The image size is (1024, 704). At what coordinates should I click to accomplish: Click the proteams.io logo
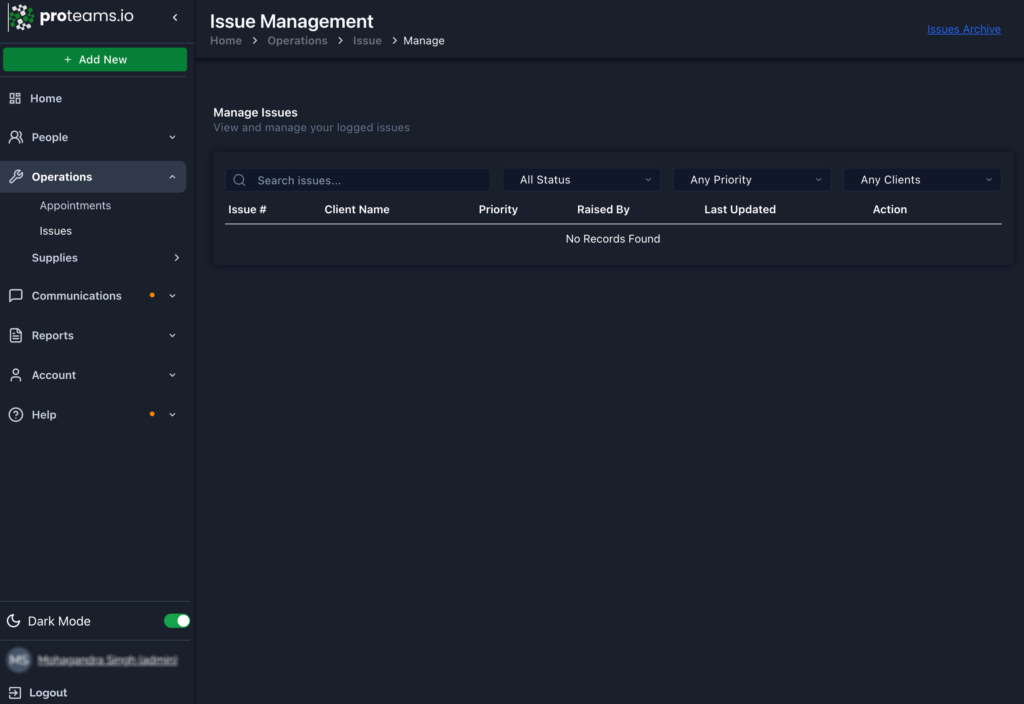click(70, 17)
